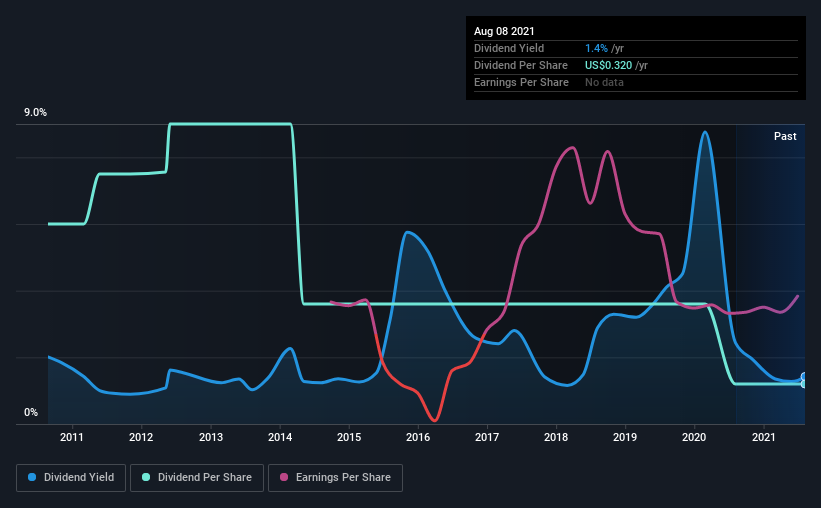The image size is (821, 508).
Task: Click the blue Dividend Yield legend dot
Action: click(x=32, y=477)
